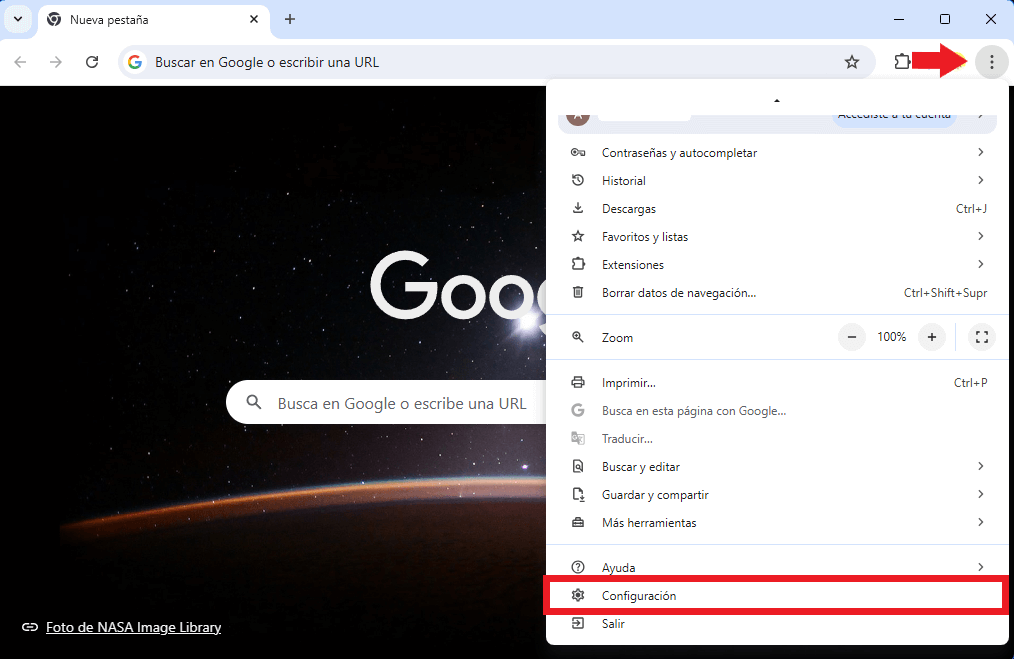This screenshot has width=1014, height=659.
Task: Click the G icon beside Busca en esta página
Action: tap(577, 410)
